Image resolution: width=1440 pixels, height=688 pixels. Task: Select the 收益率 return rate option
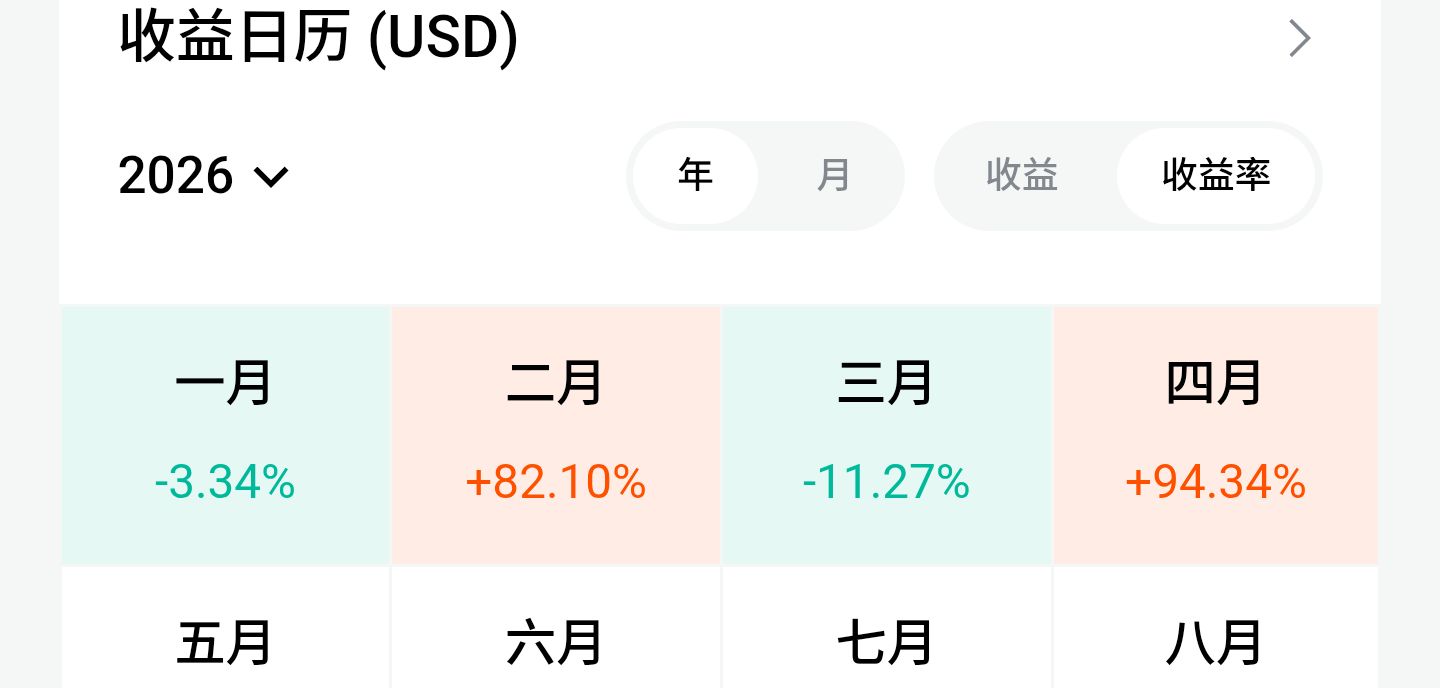(x=1216, y=176)
